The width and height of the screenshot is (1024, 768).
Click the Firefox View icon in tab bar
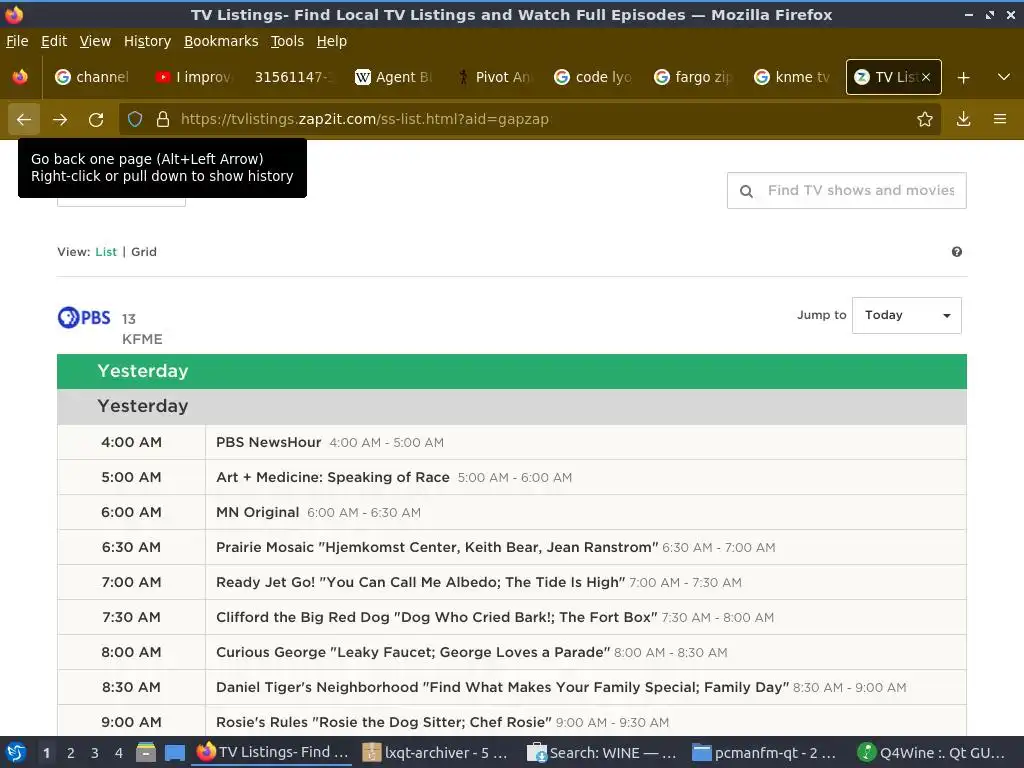tap(20, 77)
